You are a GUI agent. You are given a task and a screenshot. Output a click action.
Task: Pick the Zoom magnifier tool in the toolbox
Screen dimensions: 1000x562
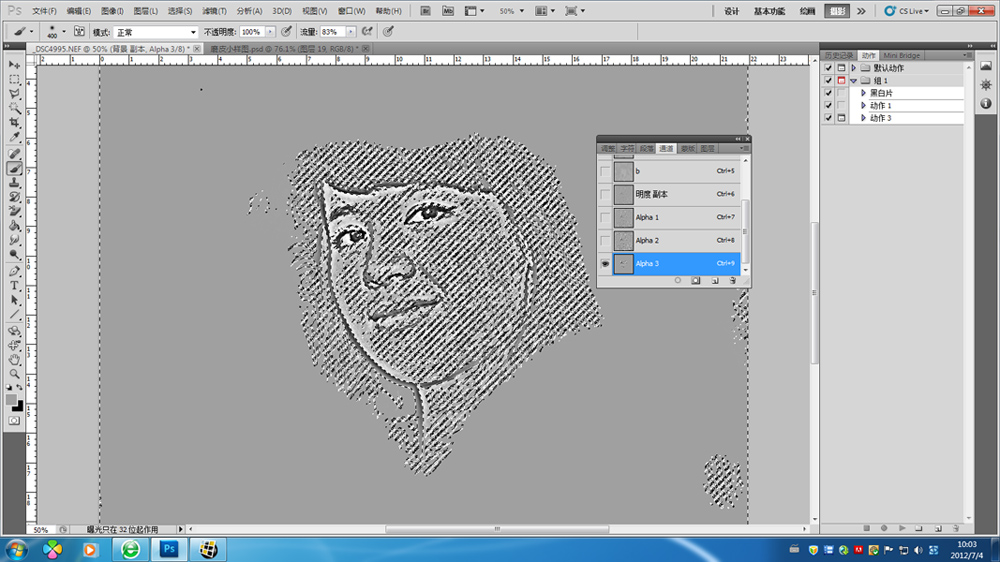click(14, 373)
